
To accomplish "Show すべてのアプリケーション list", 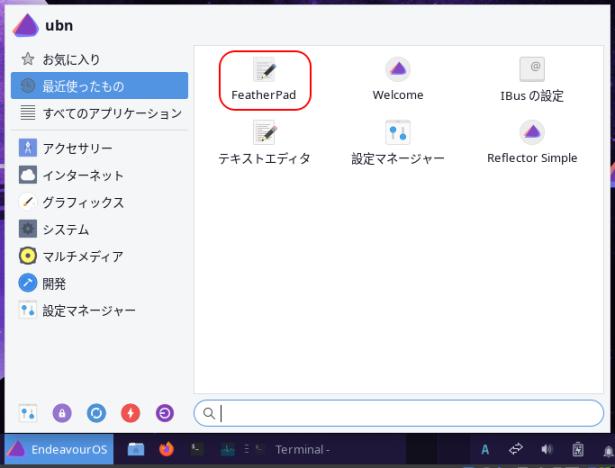I will tap(99, 113).
